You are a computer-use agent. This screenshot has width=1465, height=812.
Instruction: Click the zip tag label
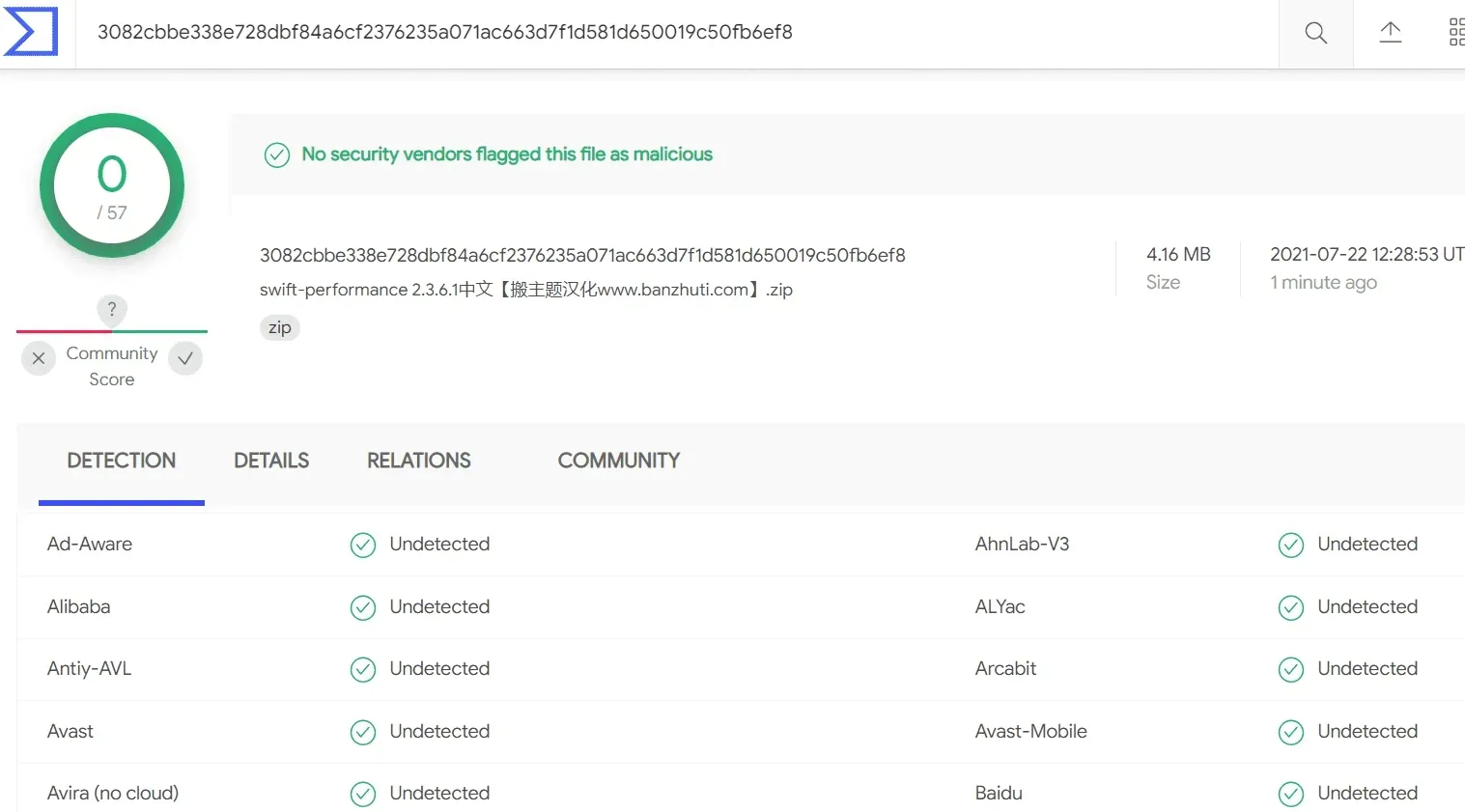point(280,327)
